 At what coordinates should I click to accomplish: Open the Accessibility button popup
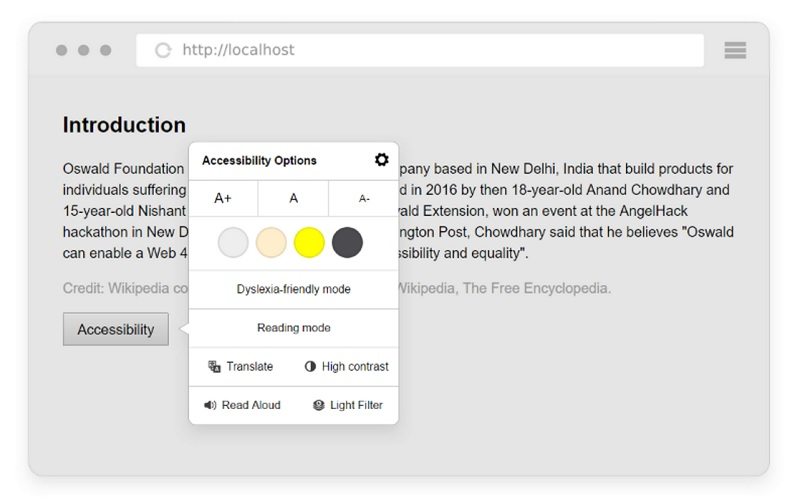click(116, 330)
